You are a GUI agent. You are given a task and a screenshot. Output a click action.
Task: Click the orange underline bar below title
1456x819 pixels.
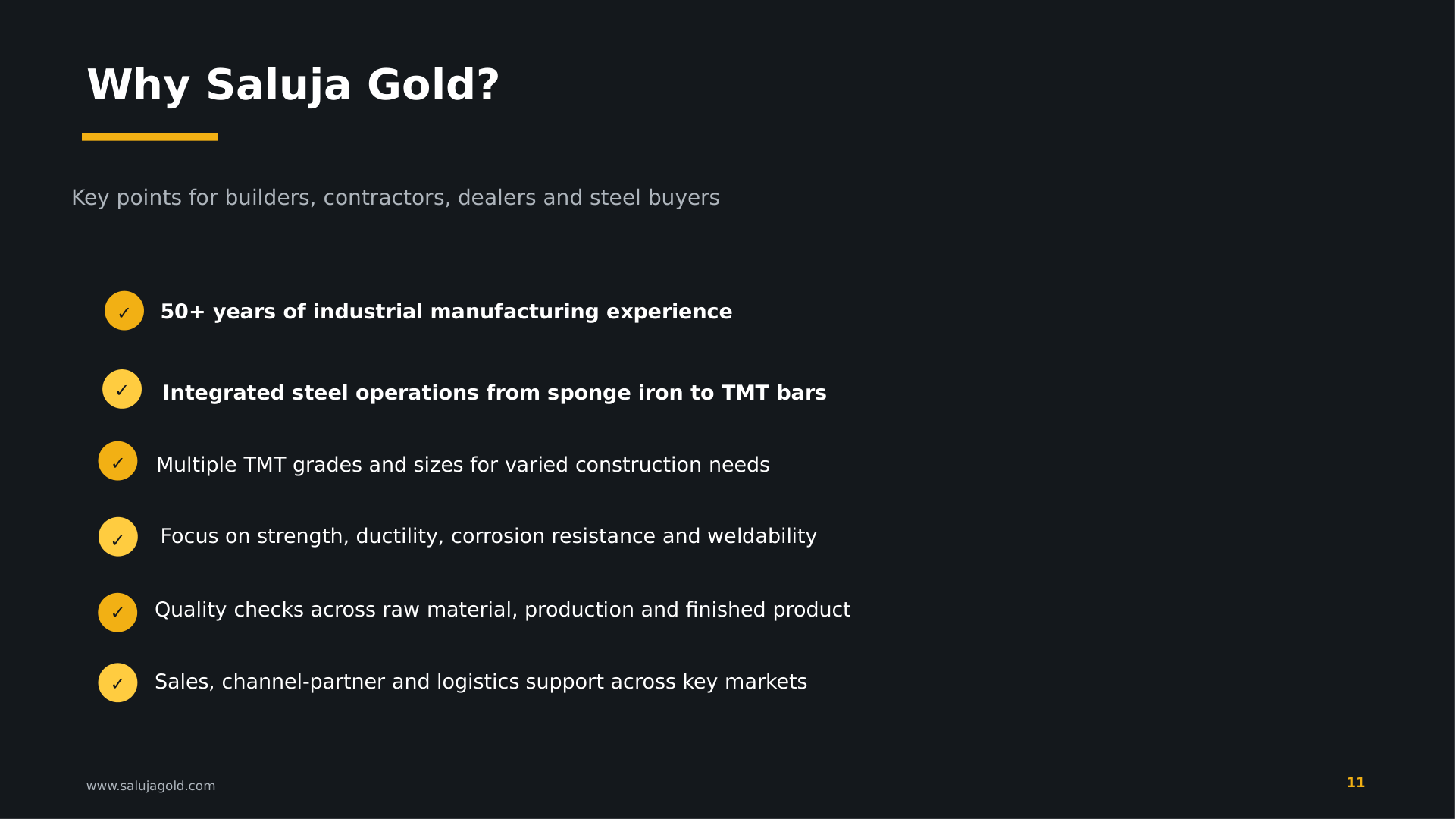(150, 137)
